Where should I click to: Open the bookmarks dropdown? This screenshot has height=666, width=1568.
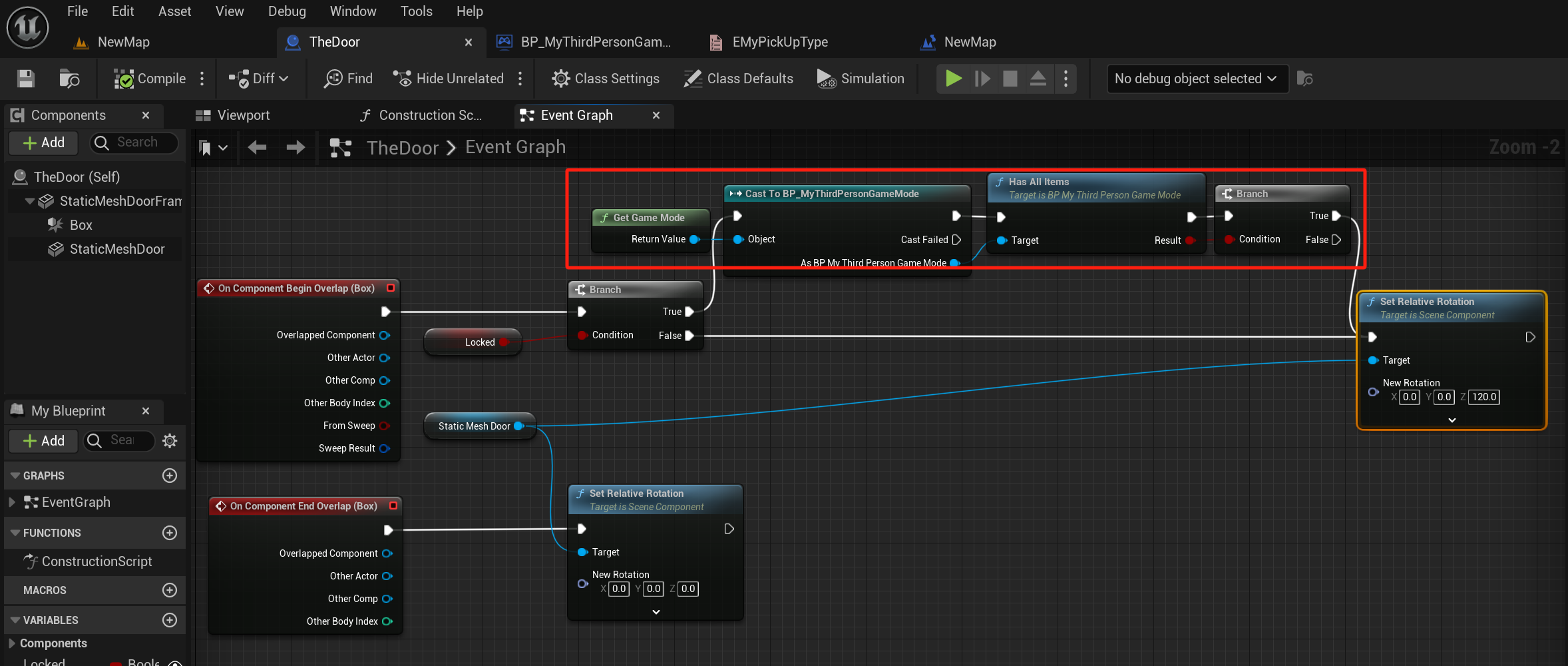click(x=214, y=147)
